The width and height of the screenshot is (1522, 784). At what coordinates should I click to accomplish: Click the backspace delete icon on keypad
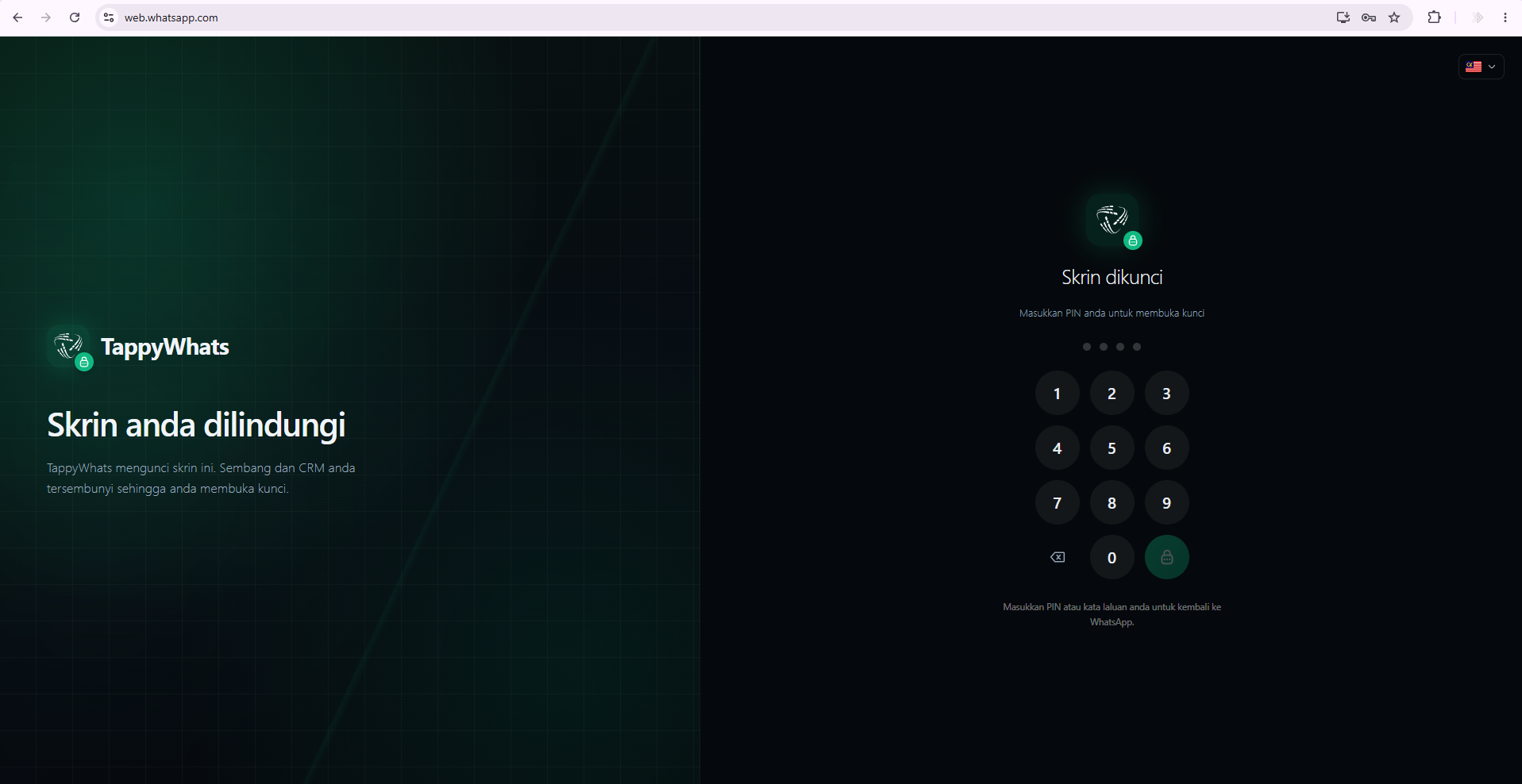pyautogui.click(x=1058, y=557)
